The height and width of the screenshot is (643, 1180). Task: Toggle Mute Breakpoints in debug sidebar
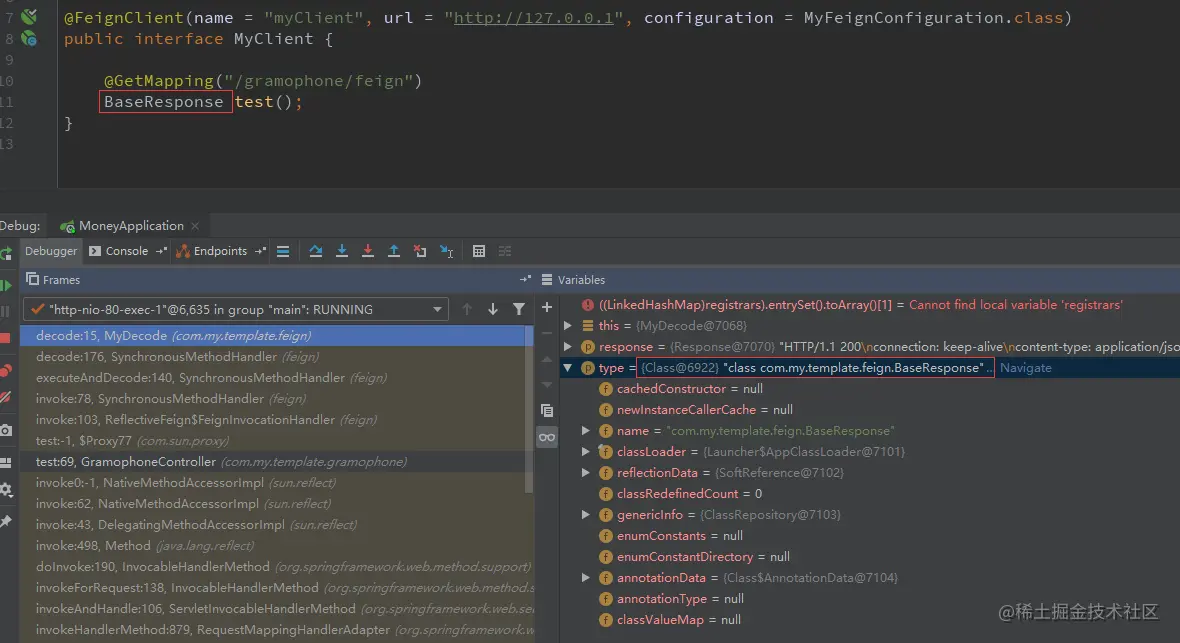[5, 397]
